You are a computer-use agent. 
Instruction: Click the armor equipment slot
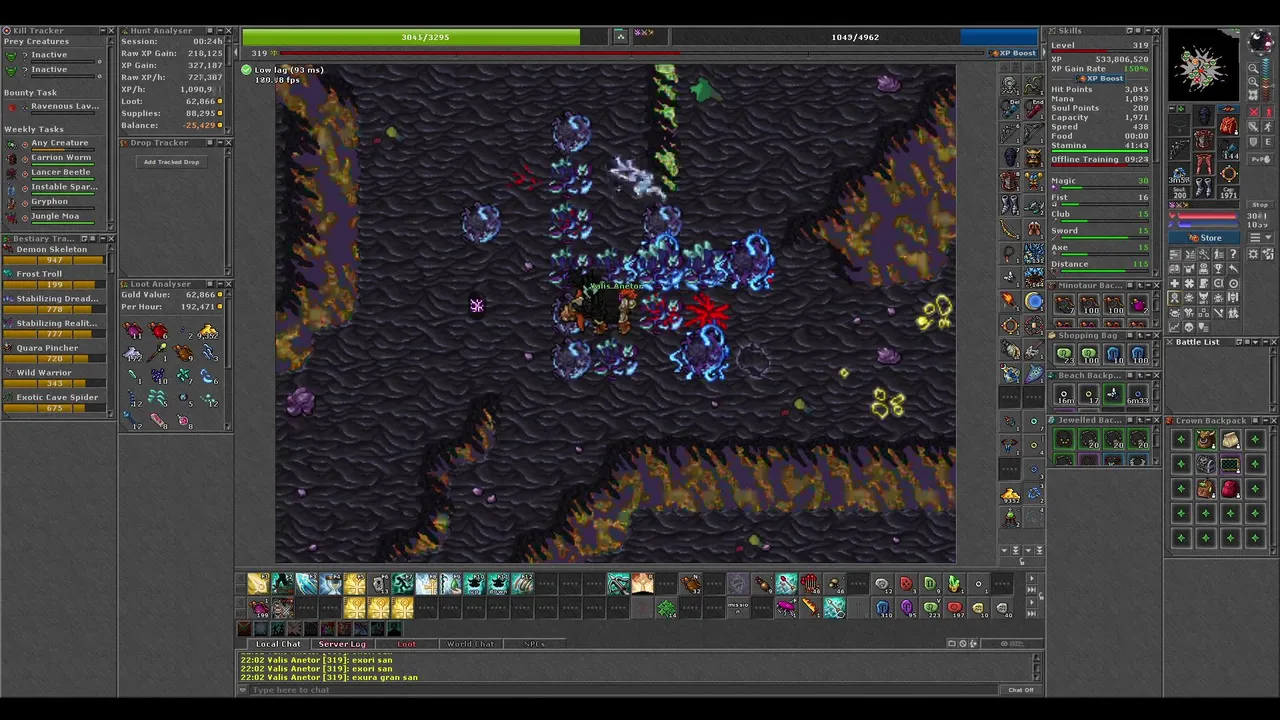1204,142
